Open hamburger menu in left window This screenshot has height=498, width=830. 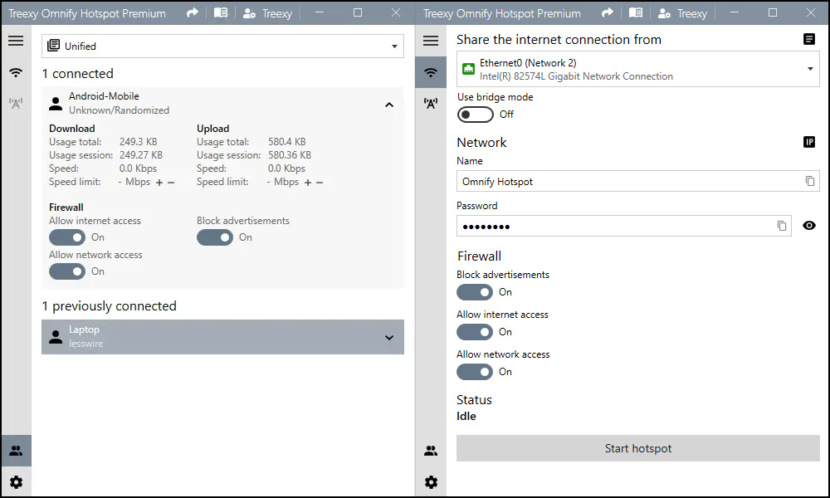16,41
